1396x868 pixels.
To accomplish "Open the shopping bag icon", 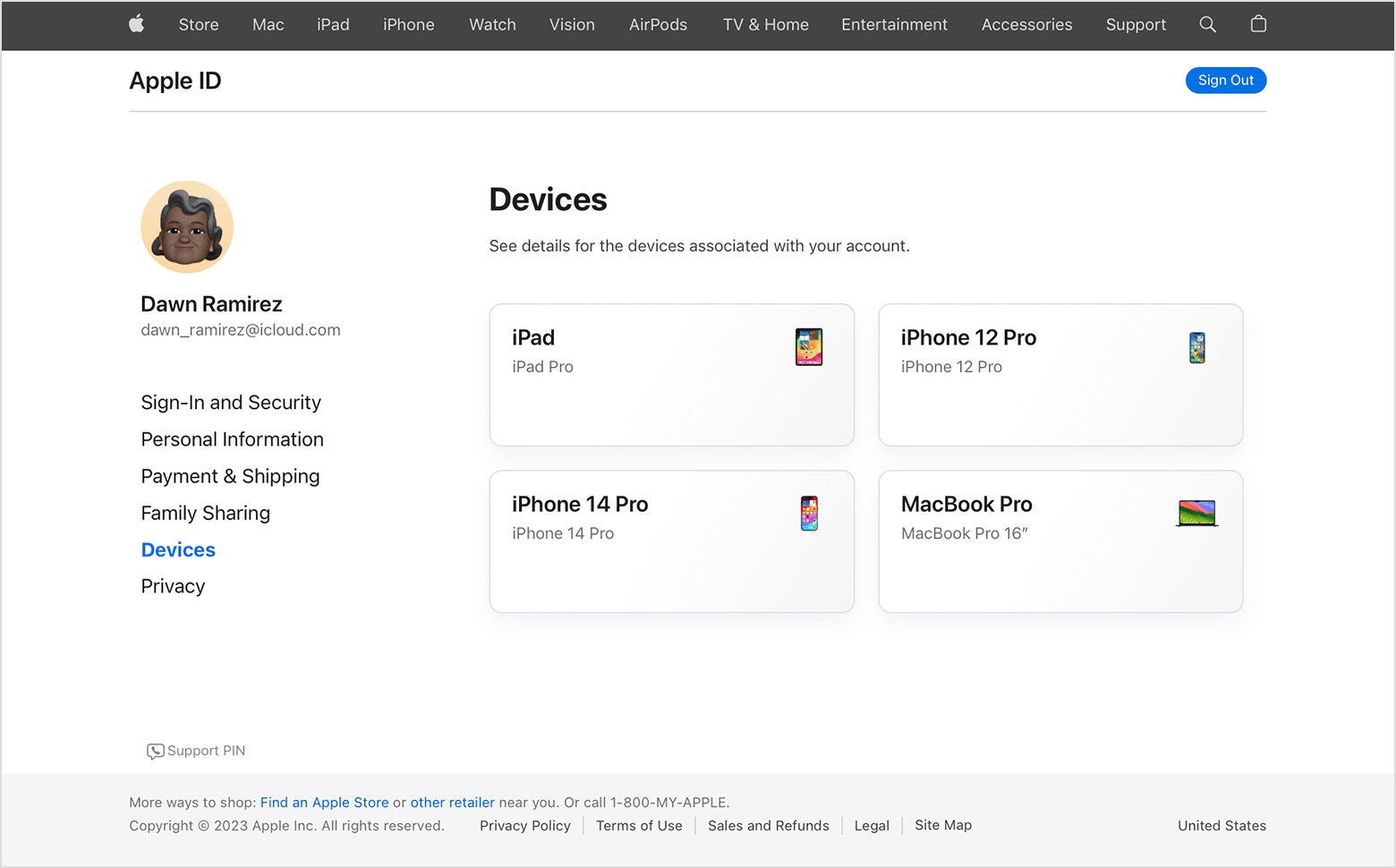I will pyautogui.click(x=1258, y=24).
